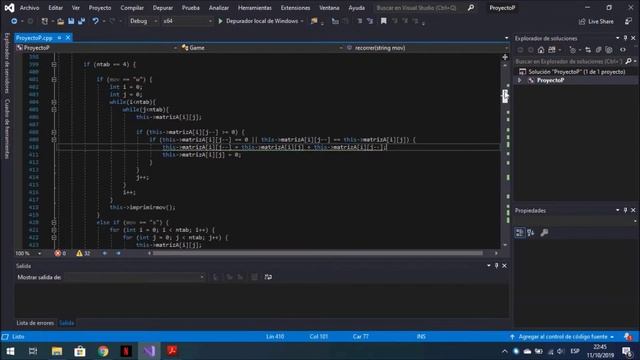
Task: Click the Save All icon
Action: pos(82,21)
